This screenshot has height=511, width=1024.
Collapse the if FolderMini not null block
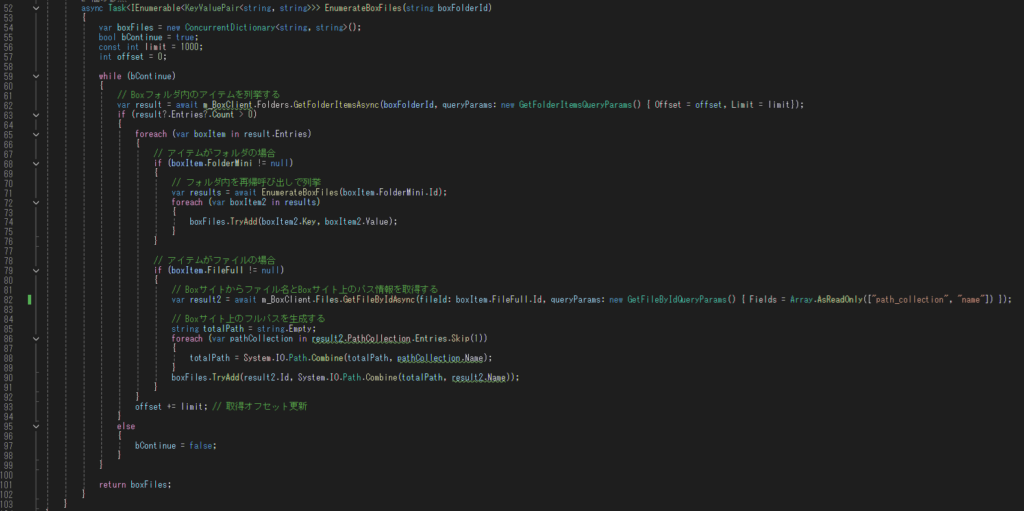[37, 163]
